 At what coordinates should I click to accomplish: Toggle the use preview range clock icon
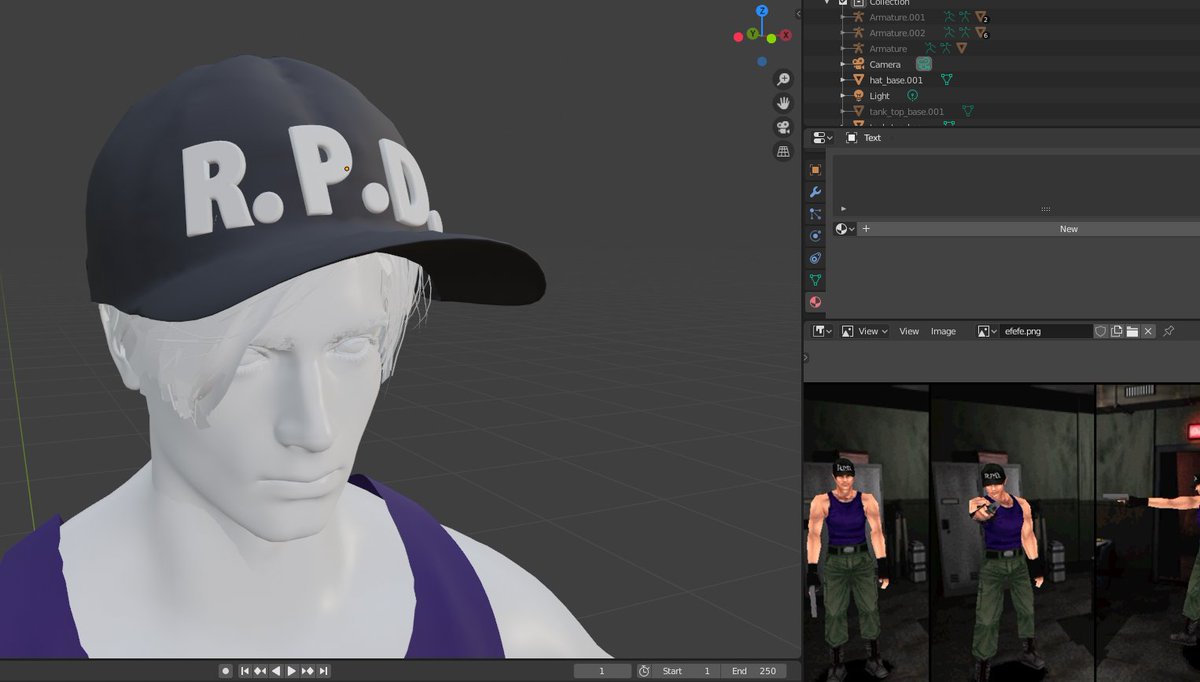click(644, 671)
